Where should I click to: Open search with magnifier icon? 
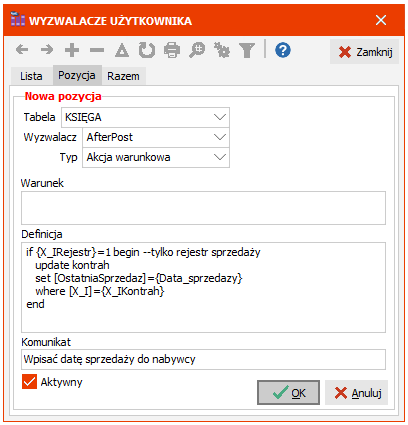point(197,50)
